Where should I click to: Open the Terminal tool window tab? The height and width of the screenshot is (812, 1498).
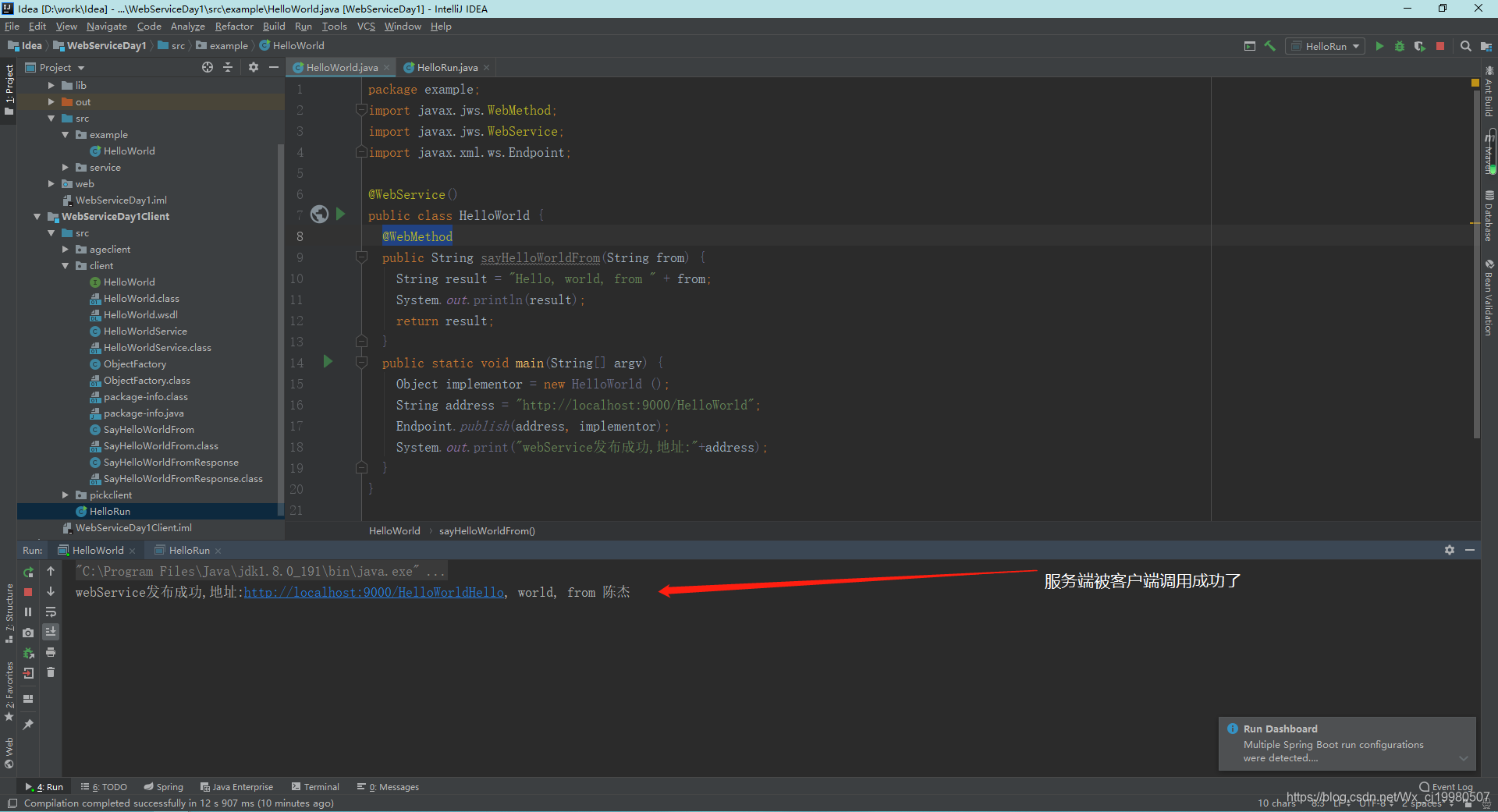click(x=316, y=787)
